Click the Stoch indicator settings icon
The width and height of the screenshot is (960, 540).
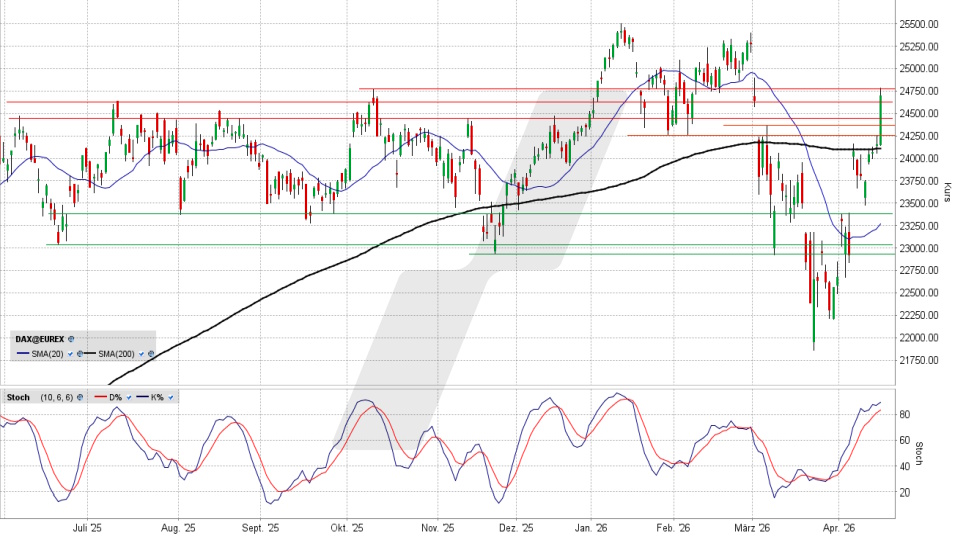point(78,397)
